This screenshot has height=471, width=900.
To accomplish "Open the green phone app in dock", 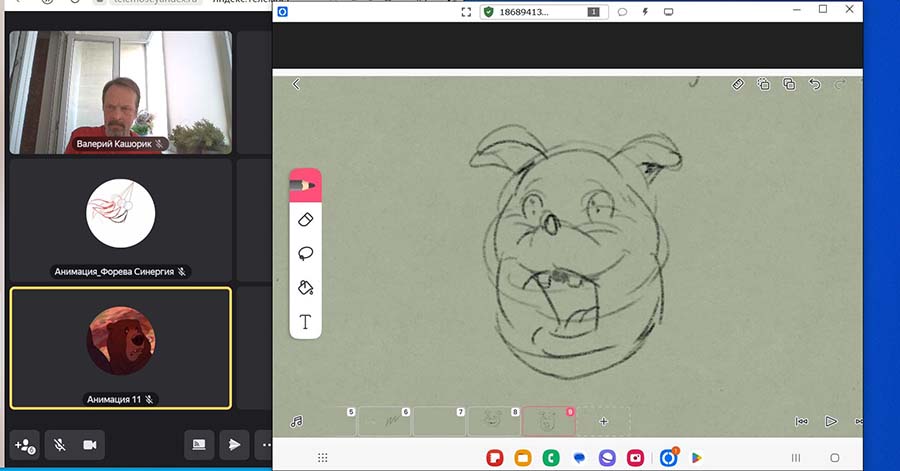I will [x=551, y=458].
